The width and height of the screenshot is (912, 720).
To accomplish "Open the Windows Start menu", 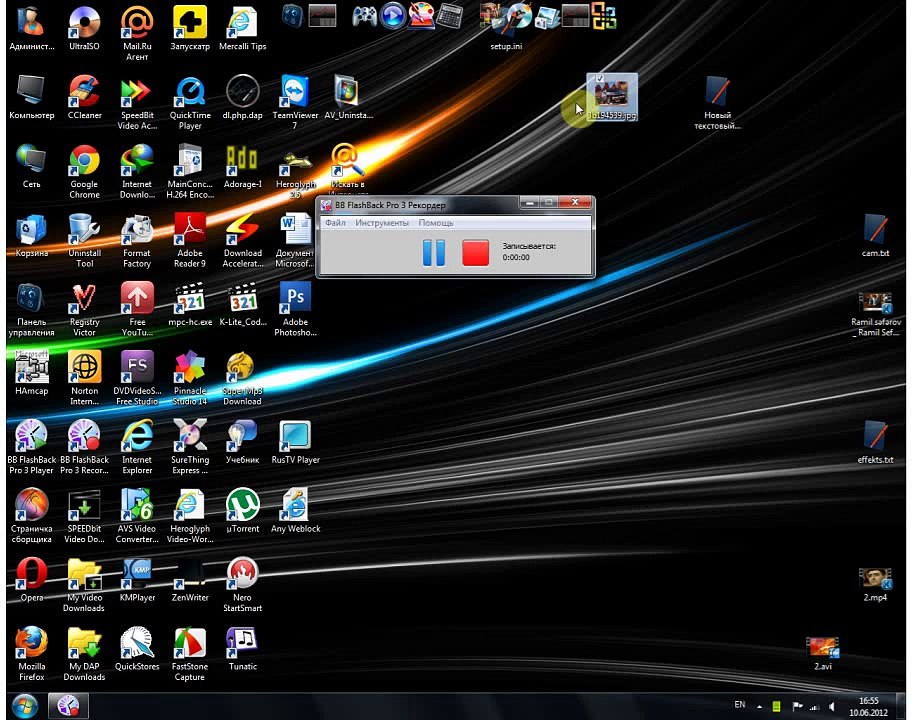I will pyautogui.click(x=24, y=706).
